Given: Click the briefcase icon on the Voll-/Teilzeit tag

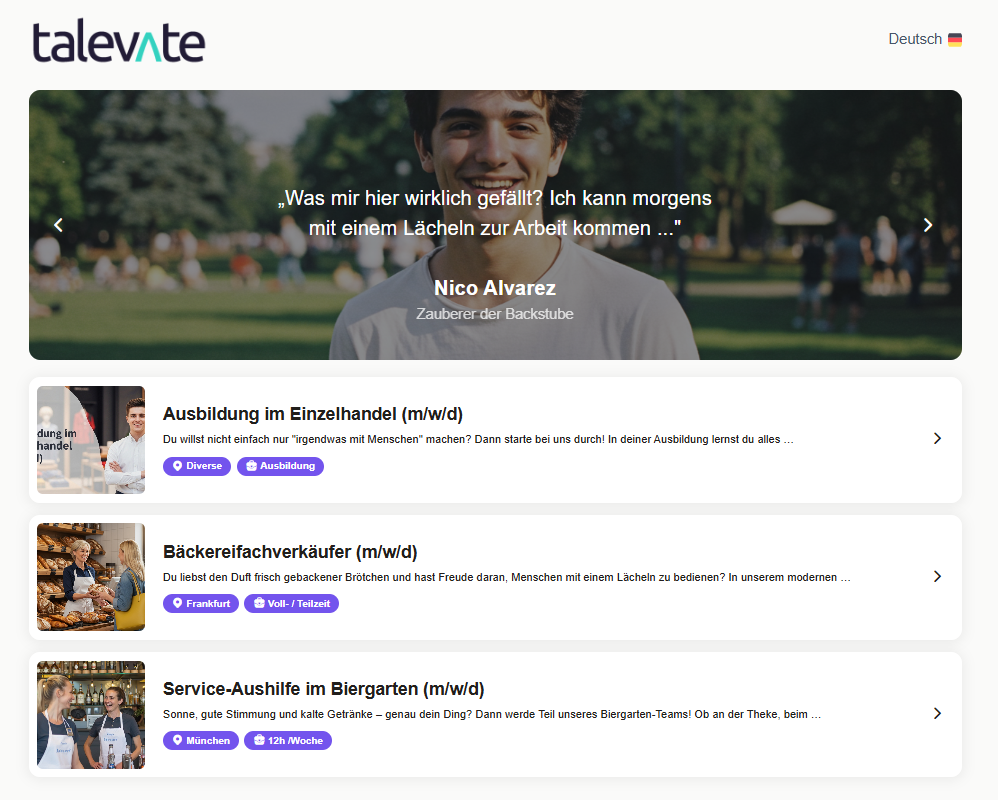Looking at the screenshot, I should tap(259, 603).
